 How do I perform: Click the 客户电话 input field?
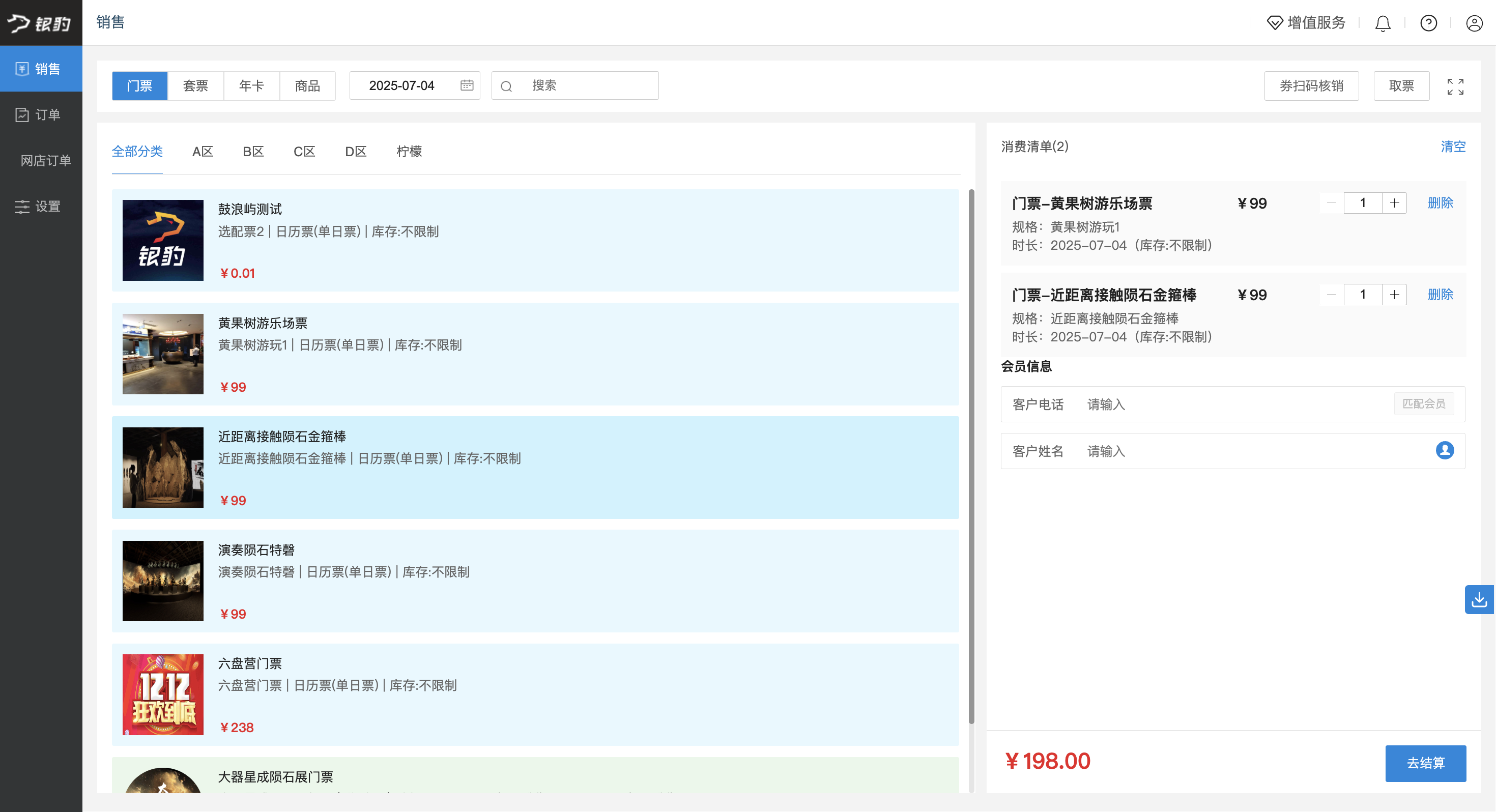[x=1233, y=404]
